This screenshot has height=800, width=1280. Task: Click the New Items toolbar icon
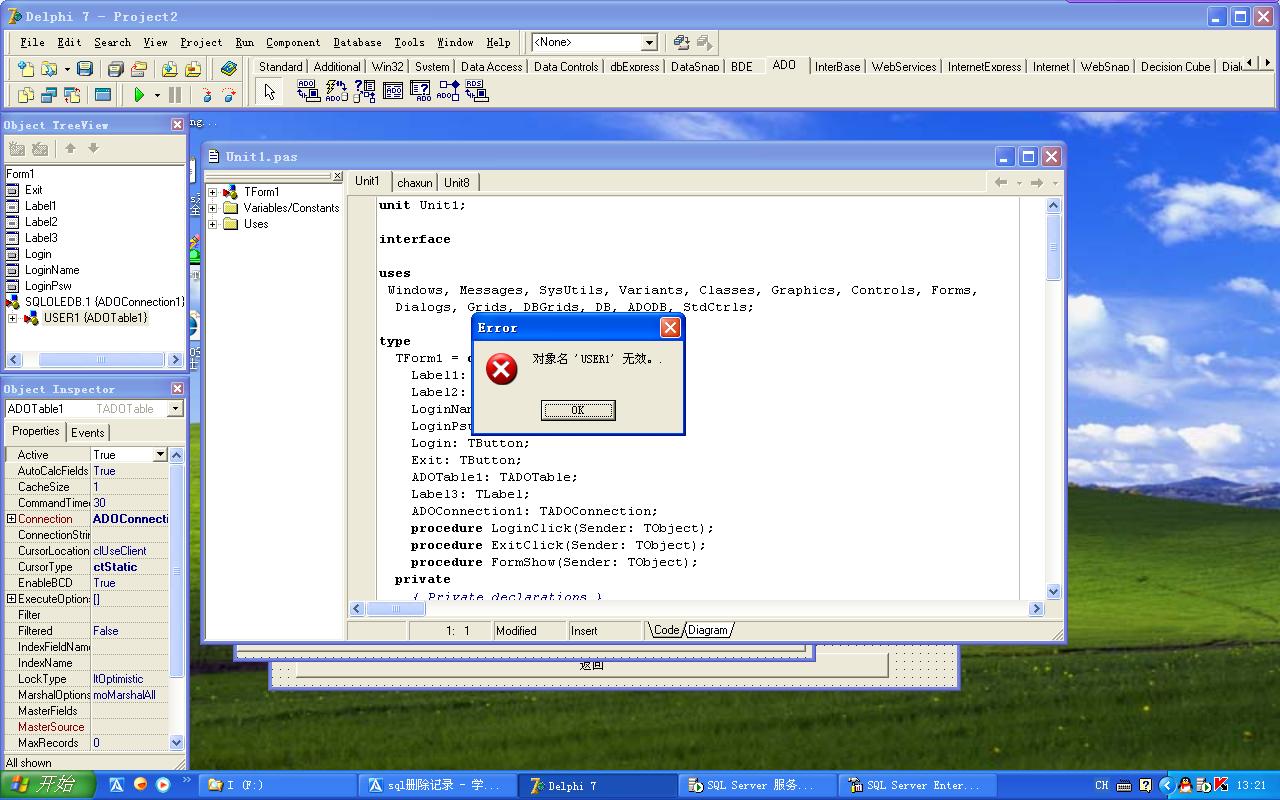click(x=25, y=69)
